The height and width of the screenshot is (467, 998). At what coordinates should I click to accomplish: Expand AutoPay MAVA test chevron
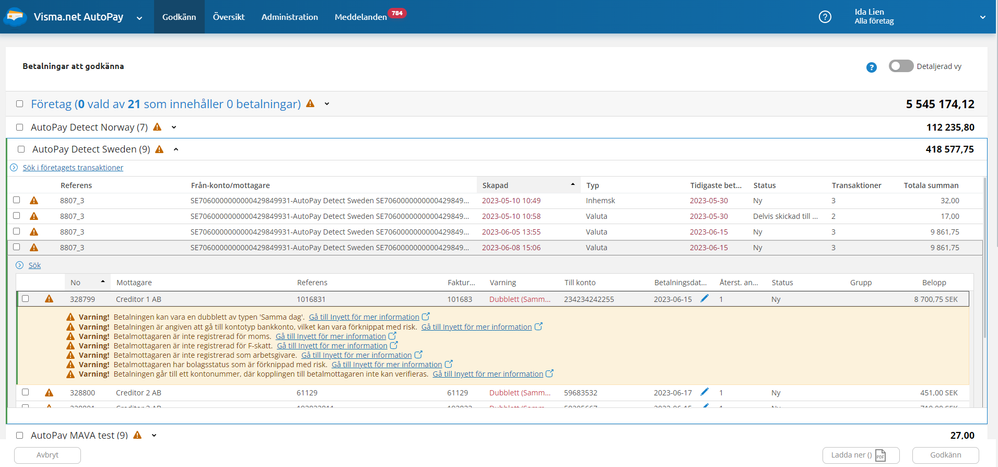click(153, 436)
